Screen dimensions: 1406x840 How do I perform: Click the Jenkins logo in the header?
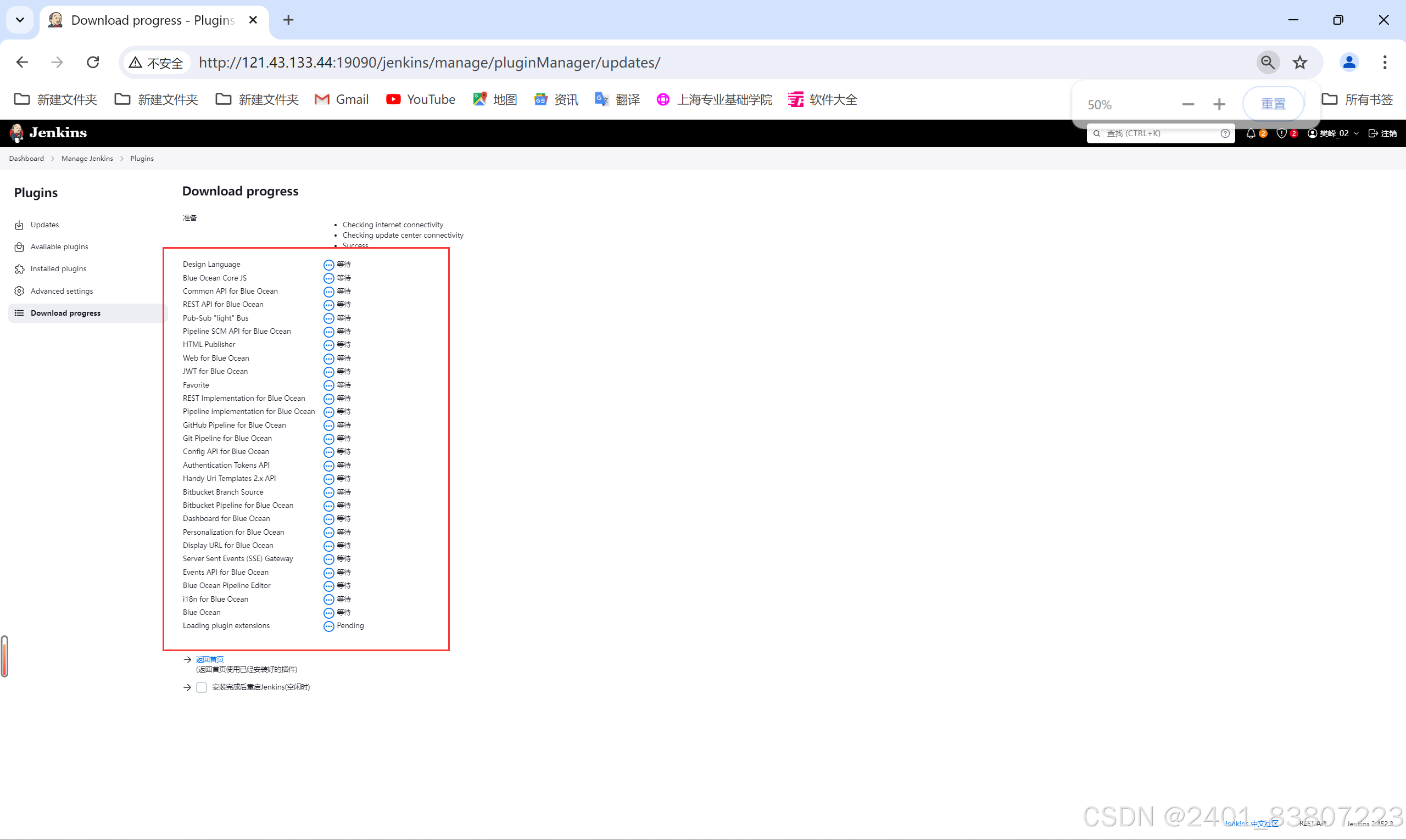[x=48, y=132]
